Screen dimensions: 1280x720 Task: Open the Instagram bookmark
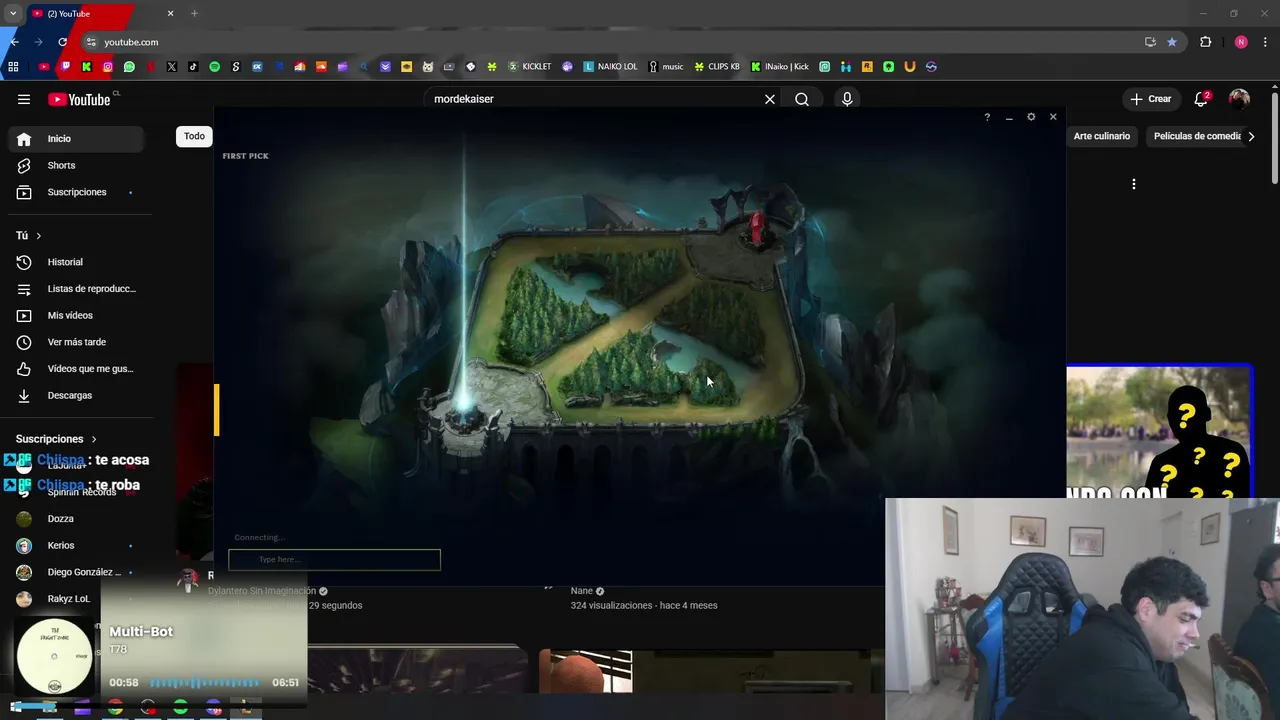point(108,67)
